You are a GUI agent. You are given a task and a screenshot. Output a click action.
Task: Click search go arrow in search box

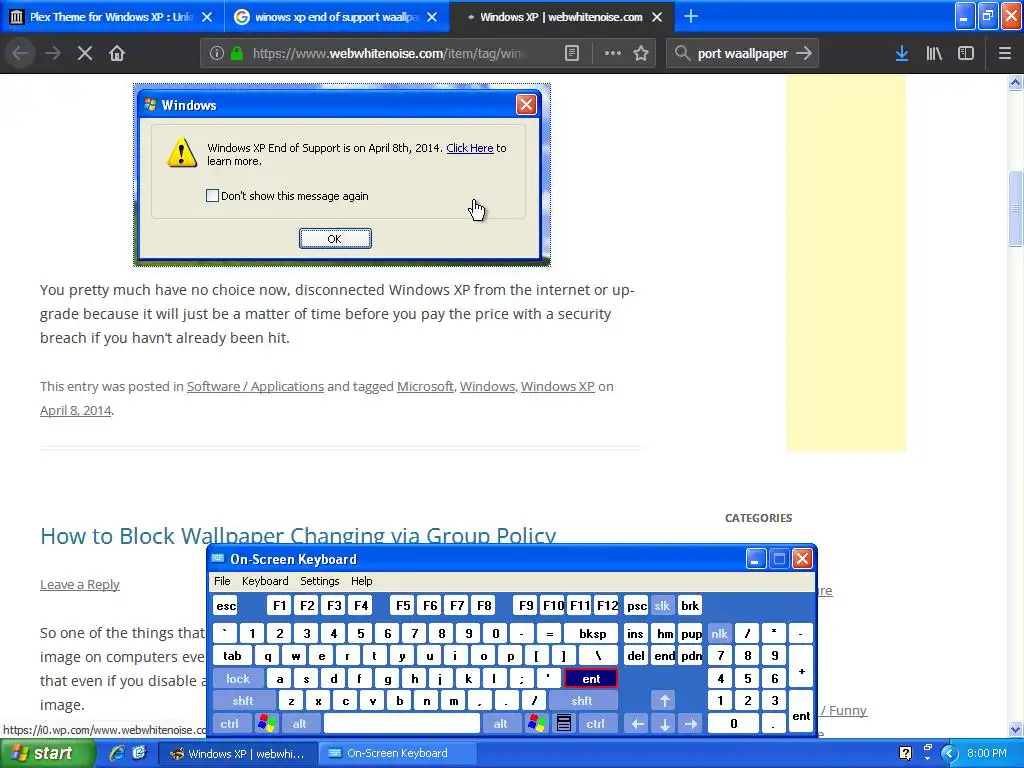(804, 54)
